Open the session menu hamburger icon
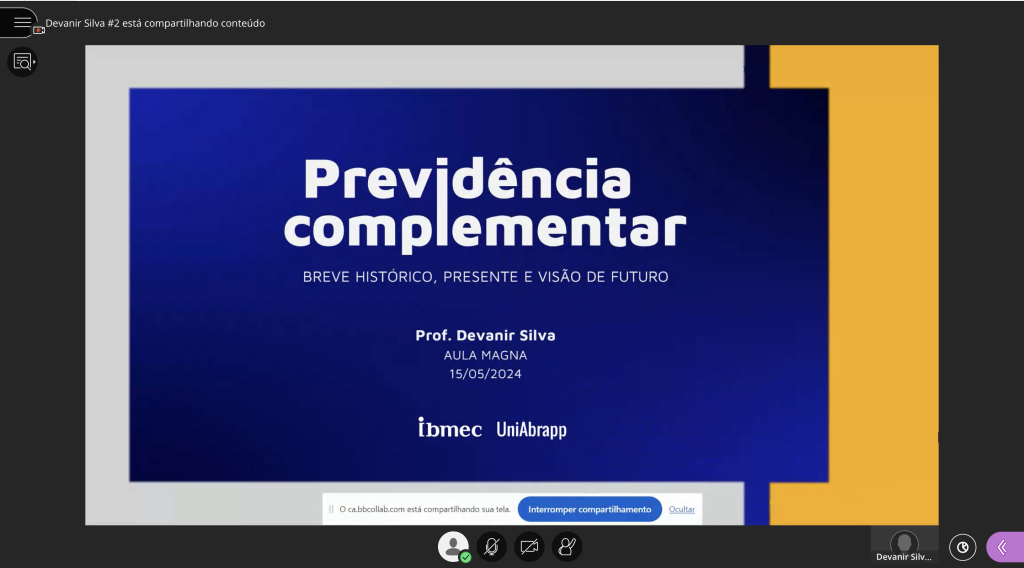1024x568 pixels. tap(22, 23)
